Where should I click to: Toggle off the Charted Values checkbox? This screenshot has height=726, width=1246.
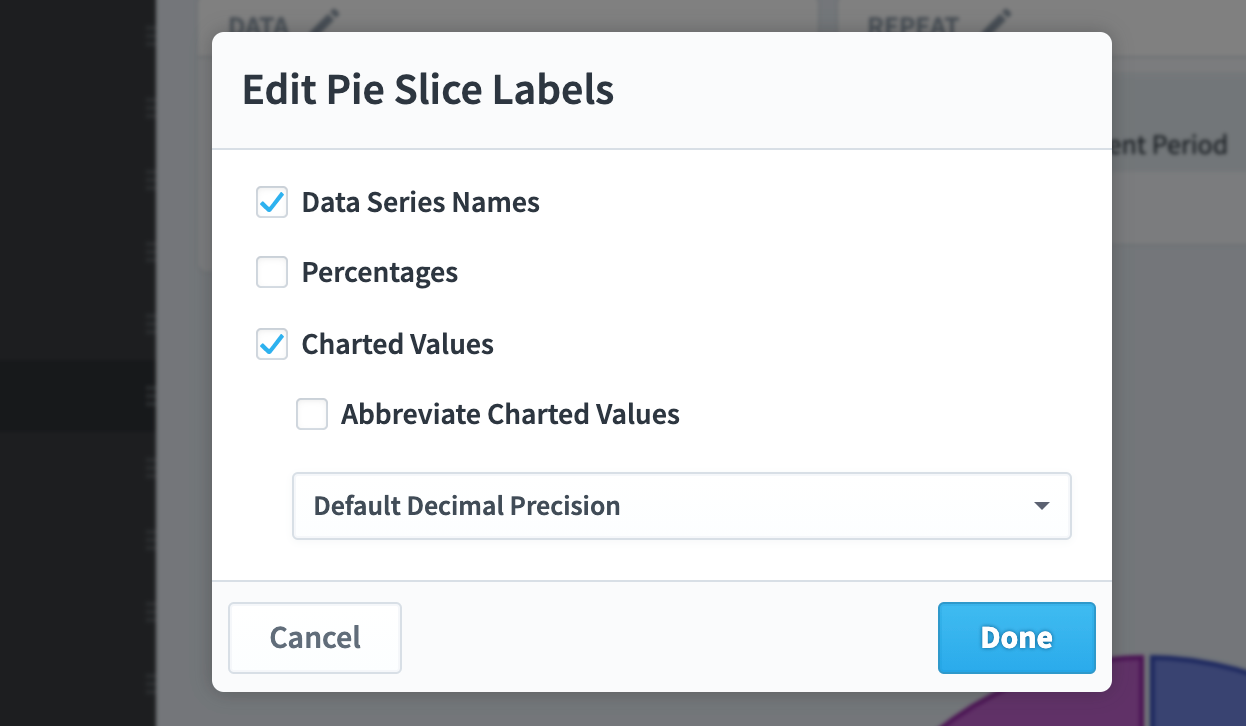[x=272, y=344]
